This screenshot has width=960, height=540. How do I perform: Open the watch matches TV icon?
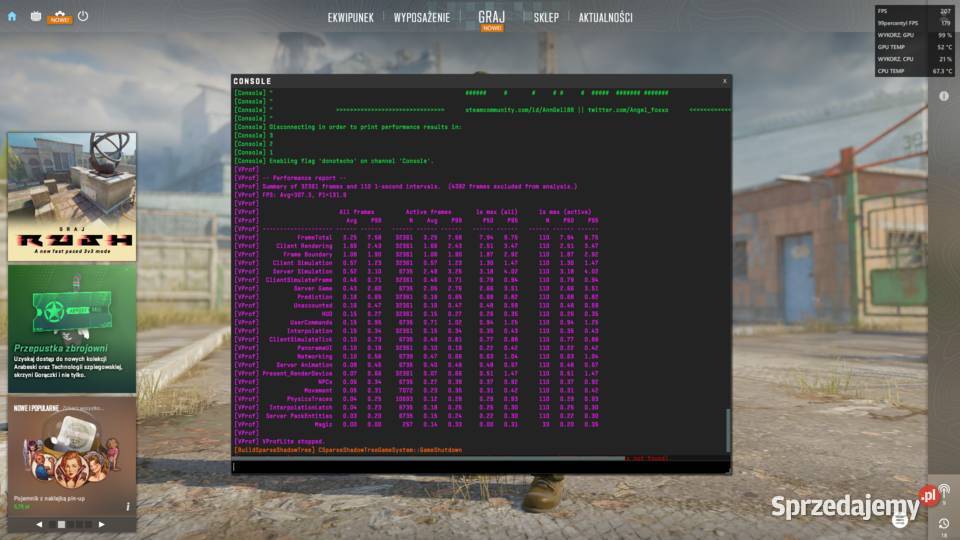[36, 16]
